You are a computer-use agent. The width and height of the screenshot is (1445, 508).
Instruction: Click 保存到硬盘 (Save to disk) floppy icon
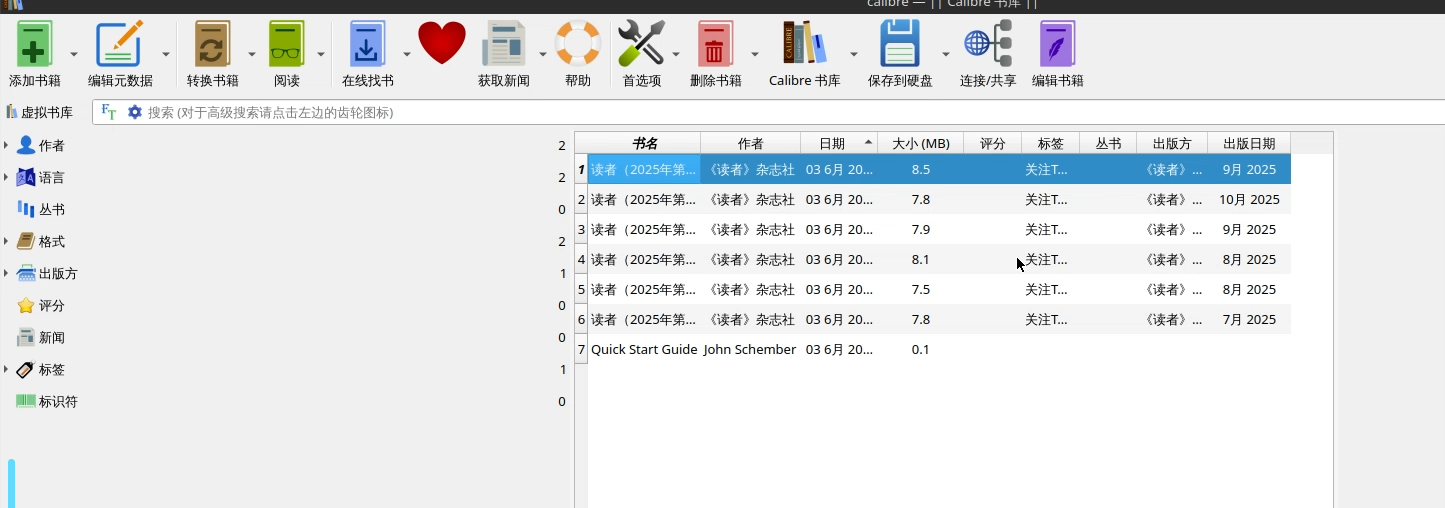pos(900,44)
